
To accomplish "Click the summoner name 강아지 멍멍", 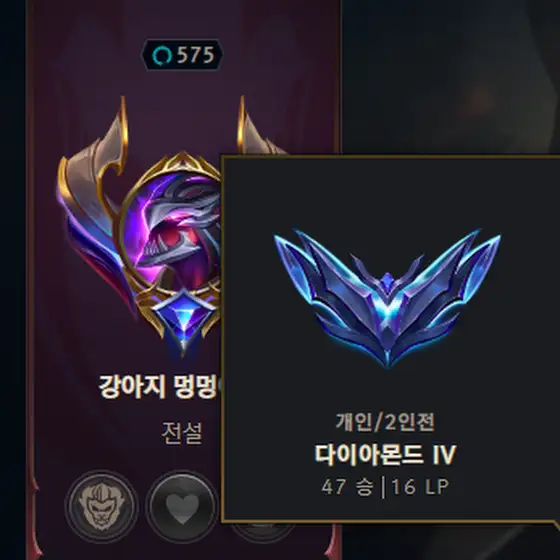I will click(159, 387).
